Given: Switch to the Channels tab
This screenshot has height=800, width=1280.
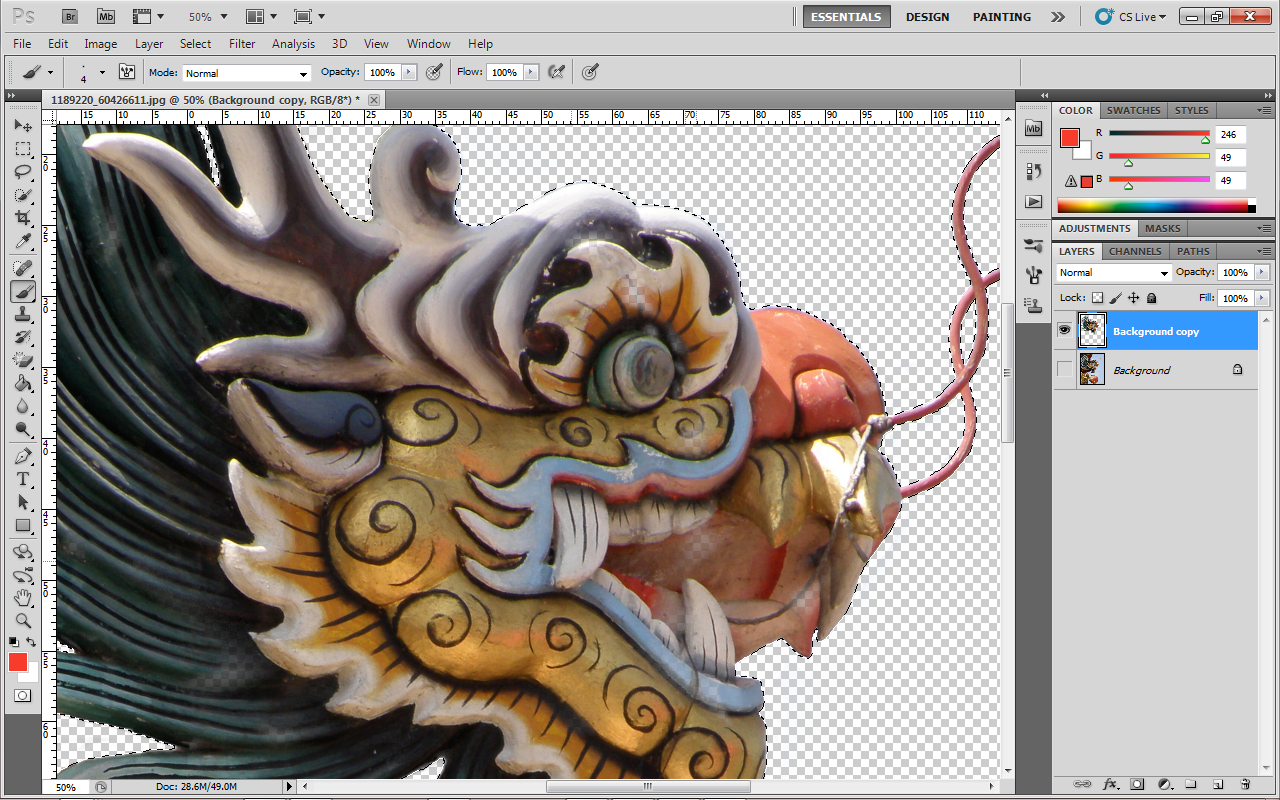Looking at the screenshot, I should (x=1135, y=251).
